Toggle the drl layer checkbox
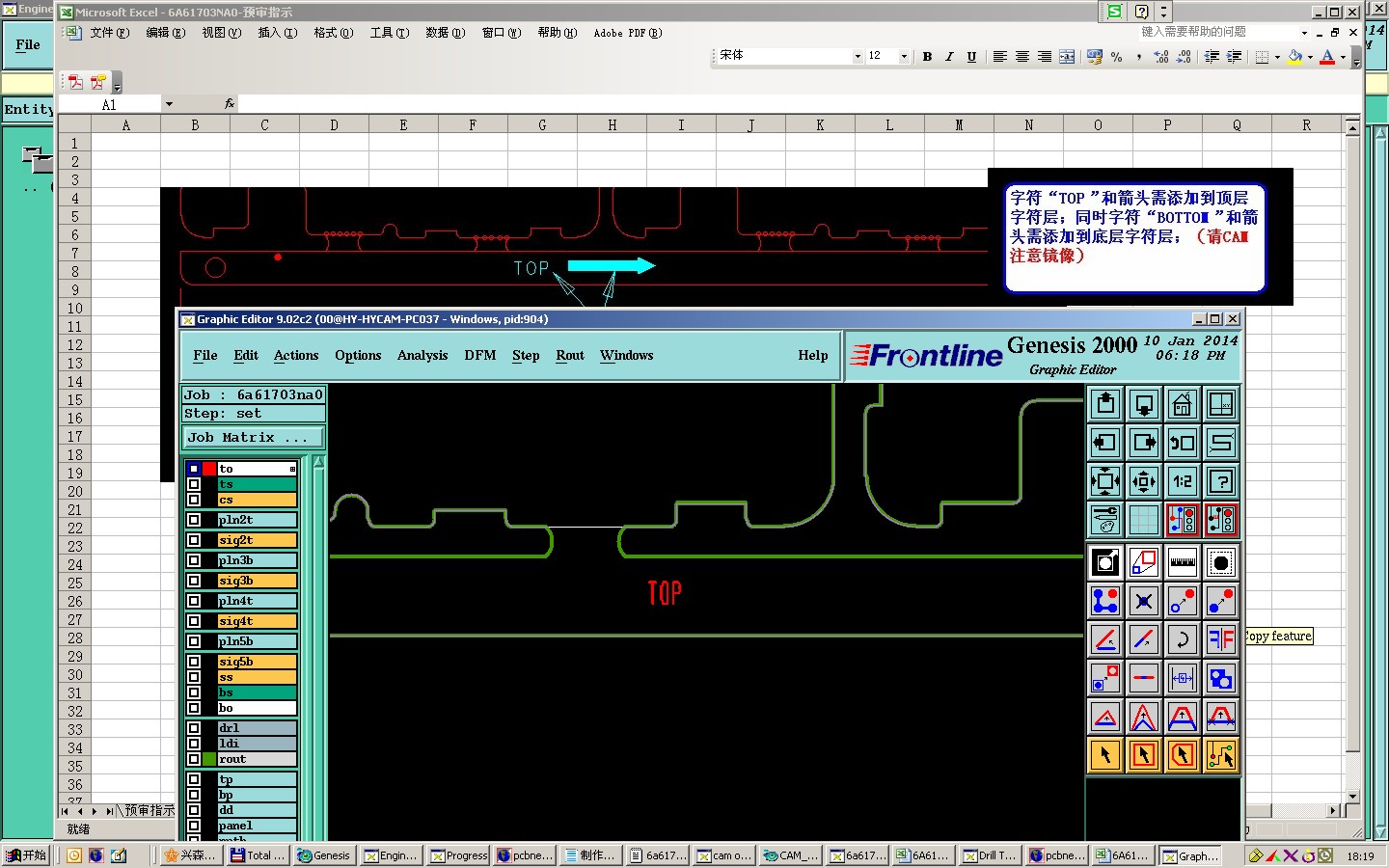Viewport: 1389px width, 868px height. 194,728
